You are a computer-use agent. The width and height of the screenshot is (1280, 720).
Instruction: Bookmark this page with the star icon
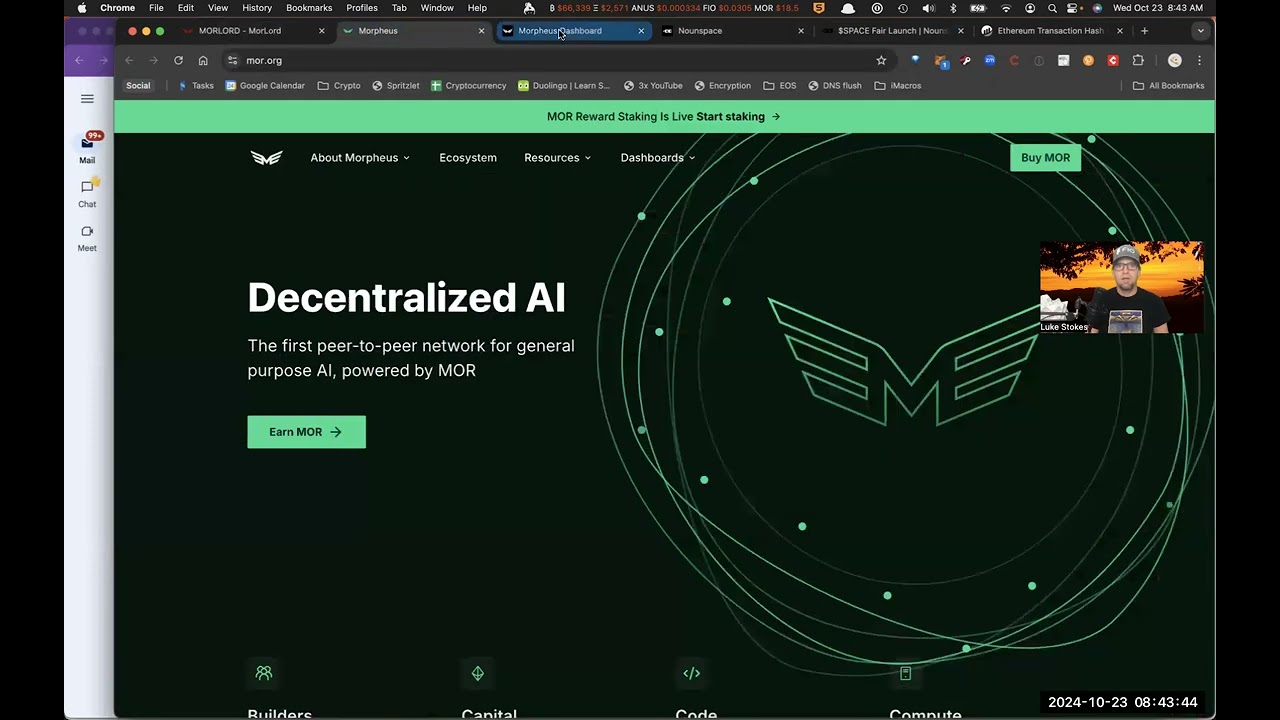pyautogui.click(x=881, y=60)
